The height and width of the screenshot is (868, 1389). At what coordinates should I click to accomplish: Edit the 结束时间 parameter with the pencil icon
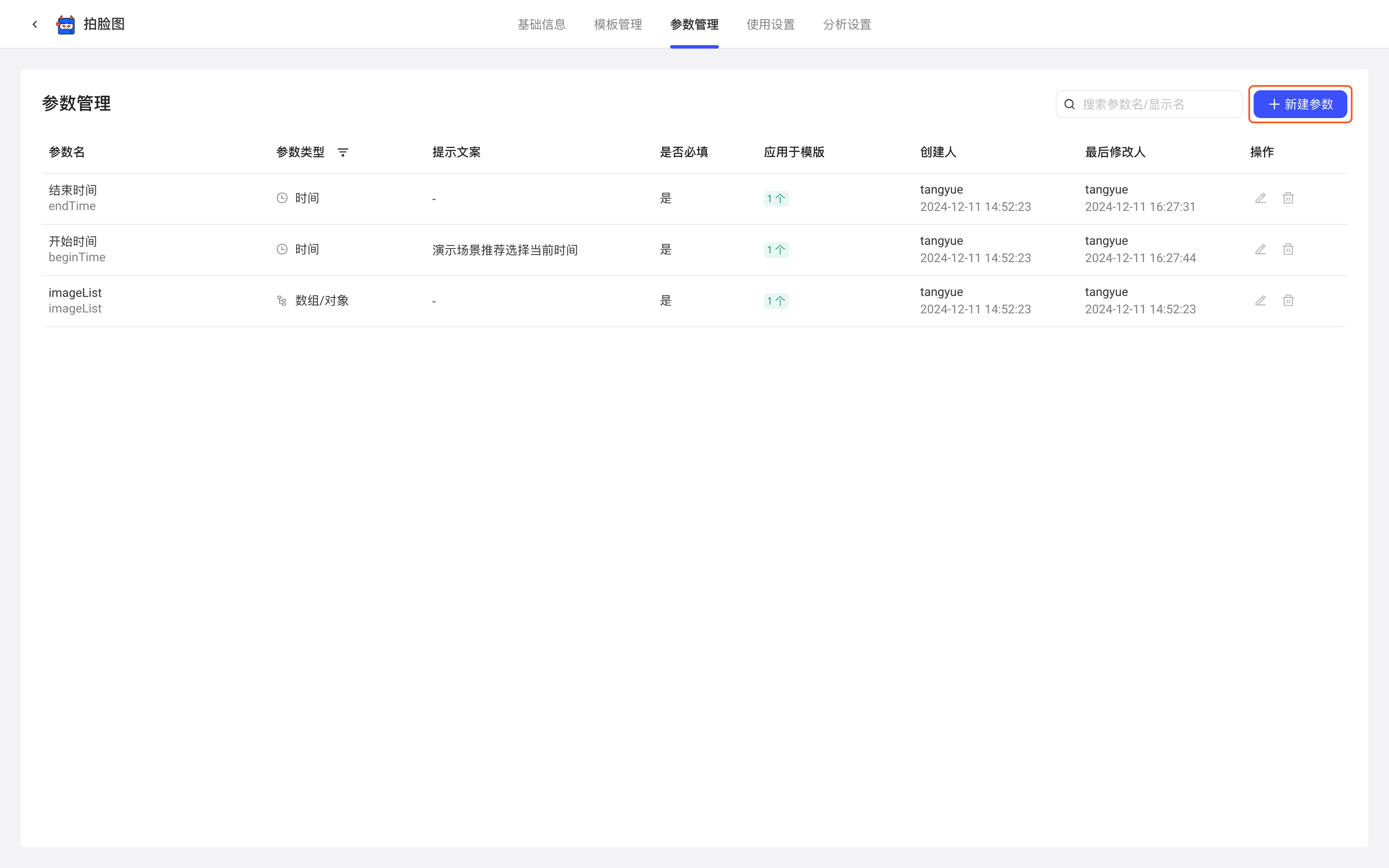click(x=1261, y=198)
